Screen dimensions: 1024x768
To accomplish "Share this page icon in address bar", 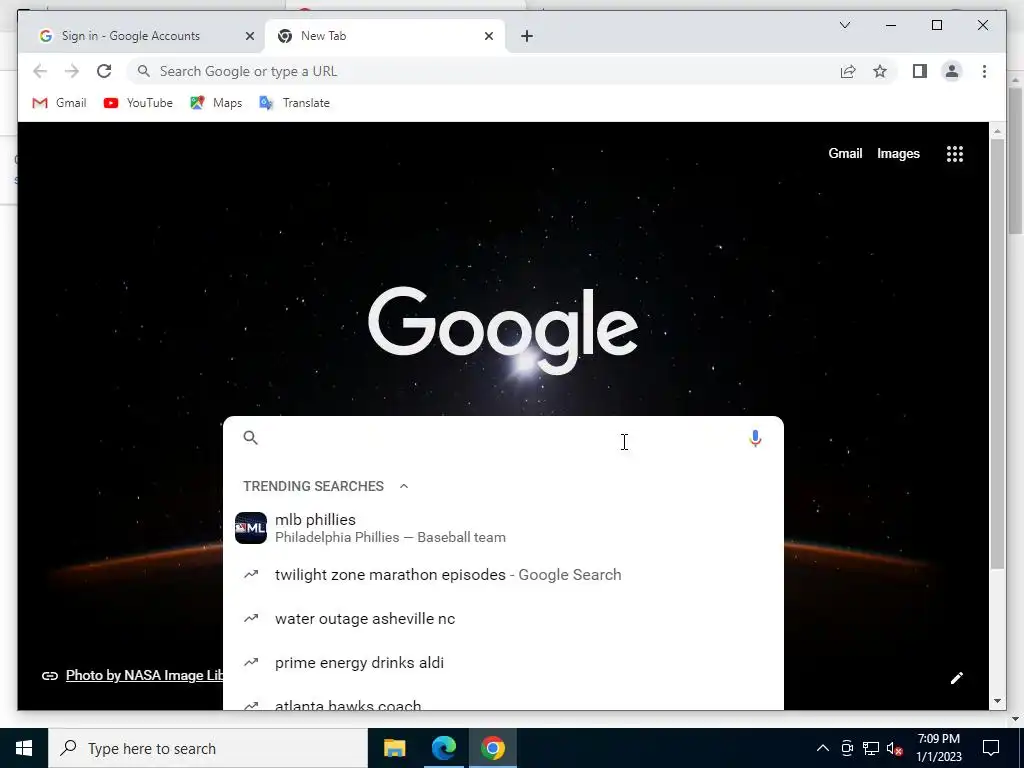I will click(848, 71).
